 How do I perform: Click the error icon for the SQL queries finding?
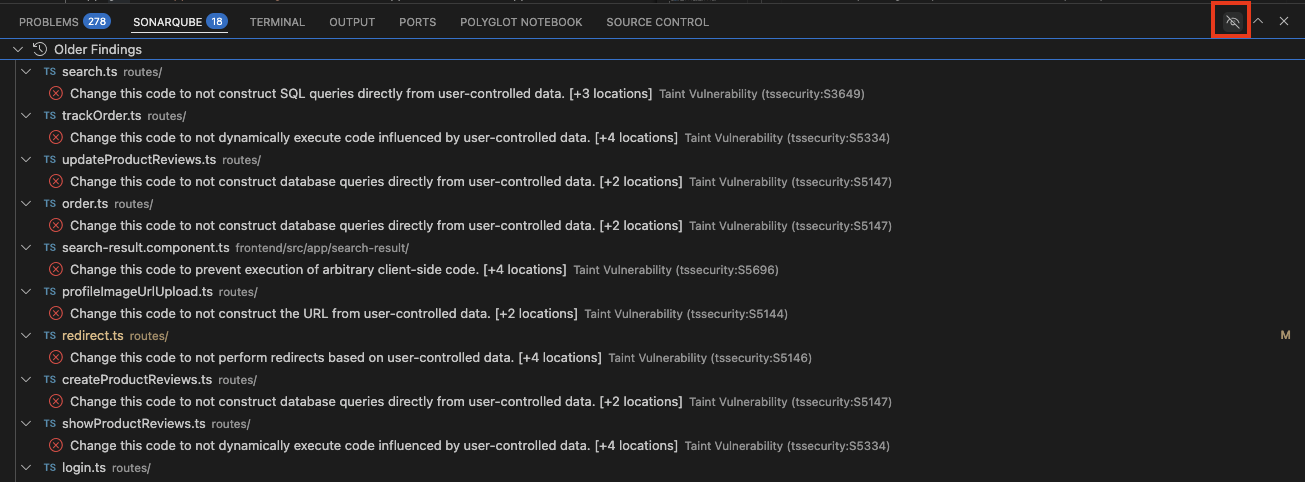pyautogui.click(x=56, y=94)
